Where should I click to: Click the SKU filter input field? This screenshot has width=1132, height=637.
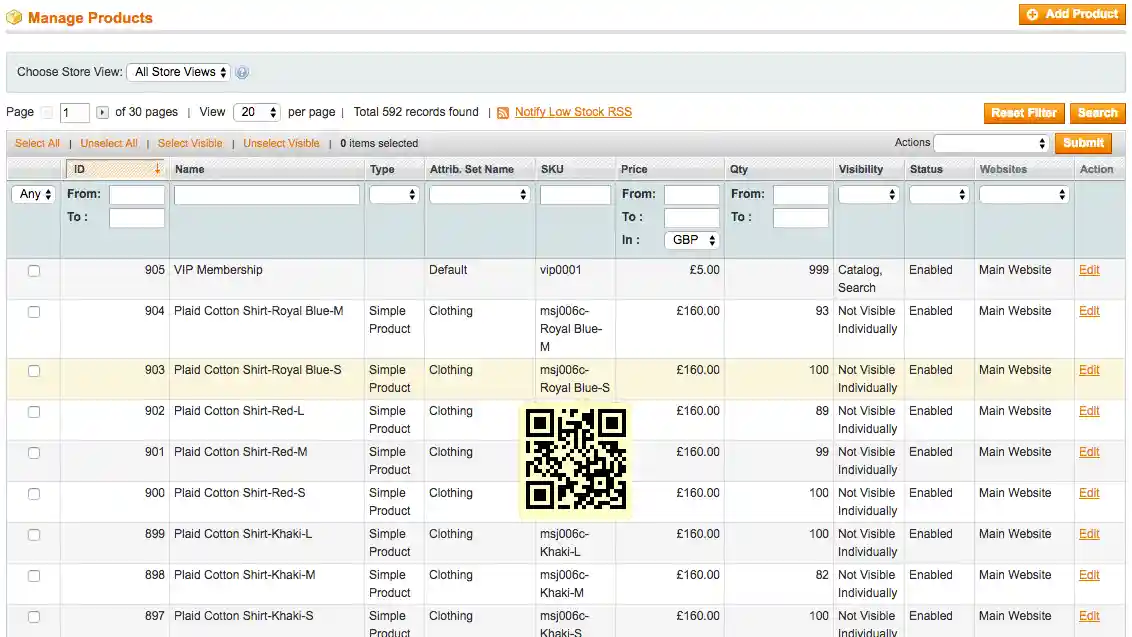(575, 194)
